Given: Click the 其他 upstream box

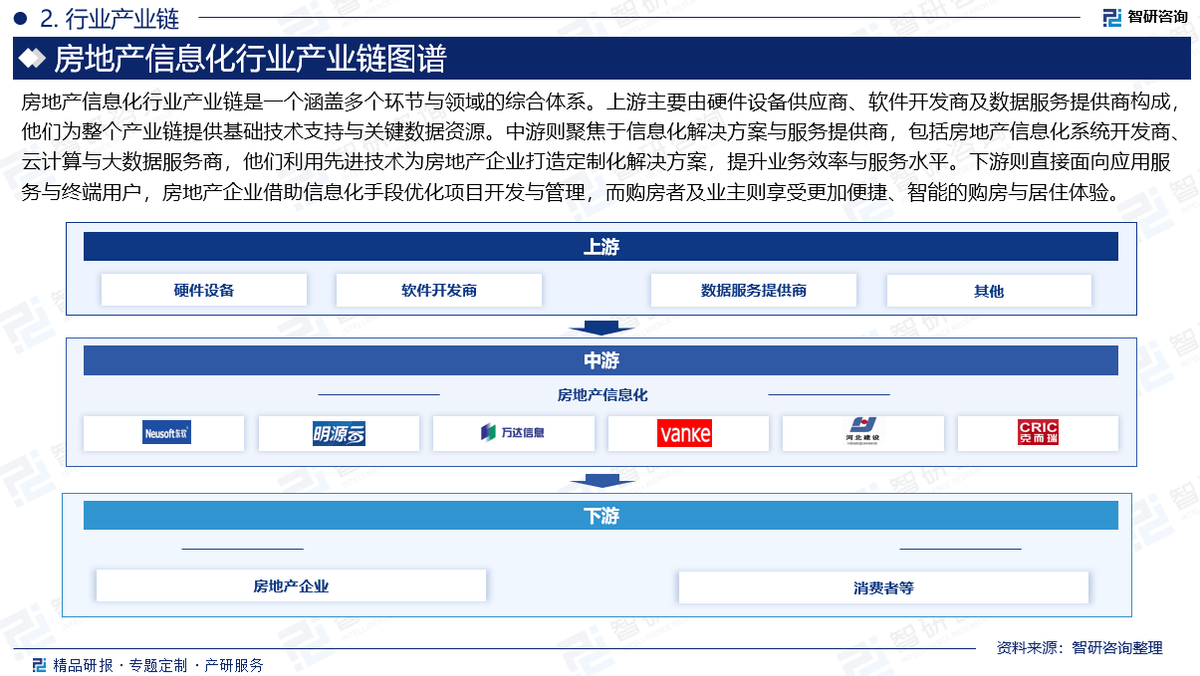Looking at the screenshot, I should click(x=988, y=290).
